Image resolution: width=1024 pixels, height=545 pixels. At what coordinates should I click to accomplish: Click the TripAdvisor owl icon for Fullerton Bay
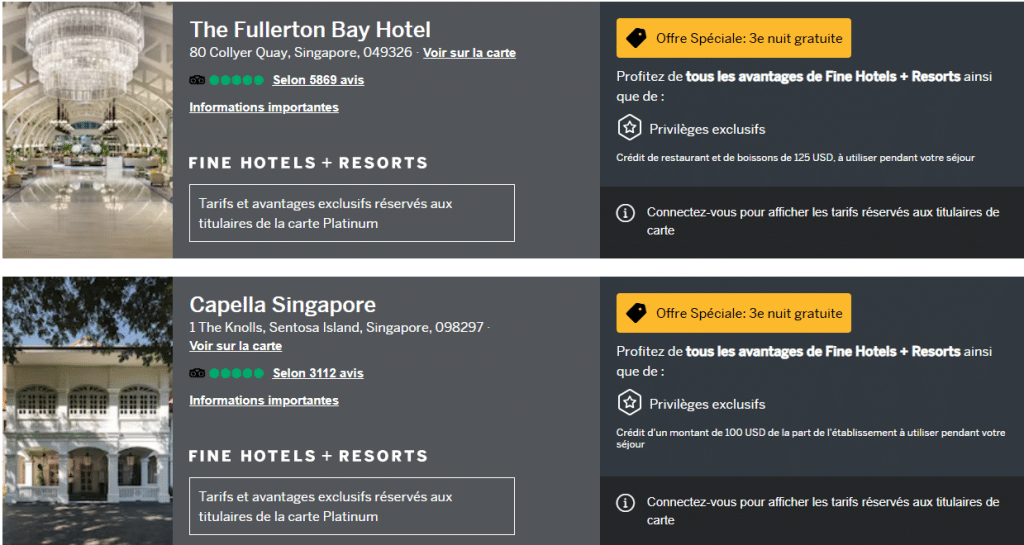coord(197,80)
